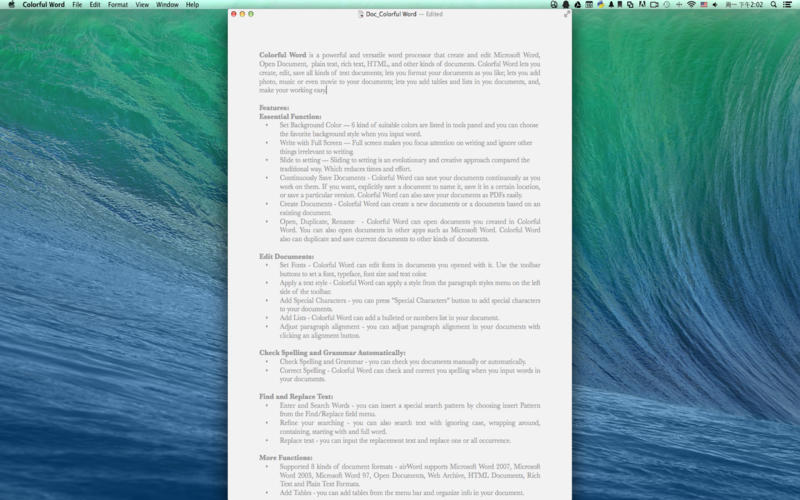
Task: Open the Edit menu
Action: (94, 5)
